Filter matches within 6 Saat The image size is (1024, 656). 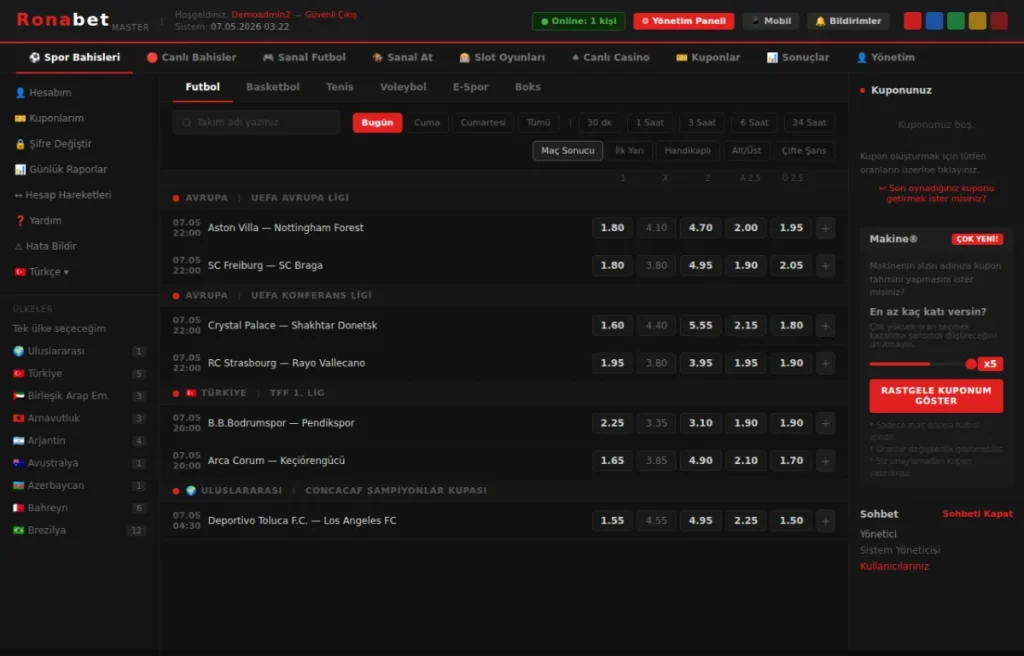754,123
